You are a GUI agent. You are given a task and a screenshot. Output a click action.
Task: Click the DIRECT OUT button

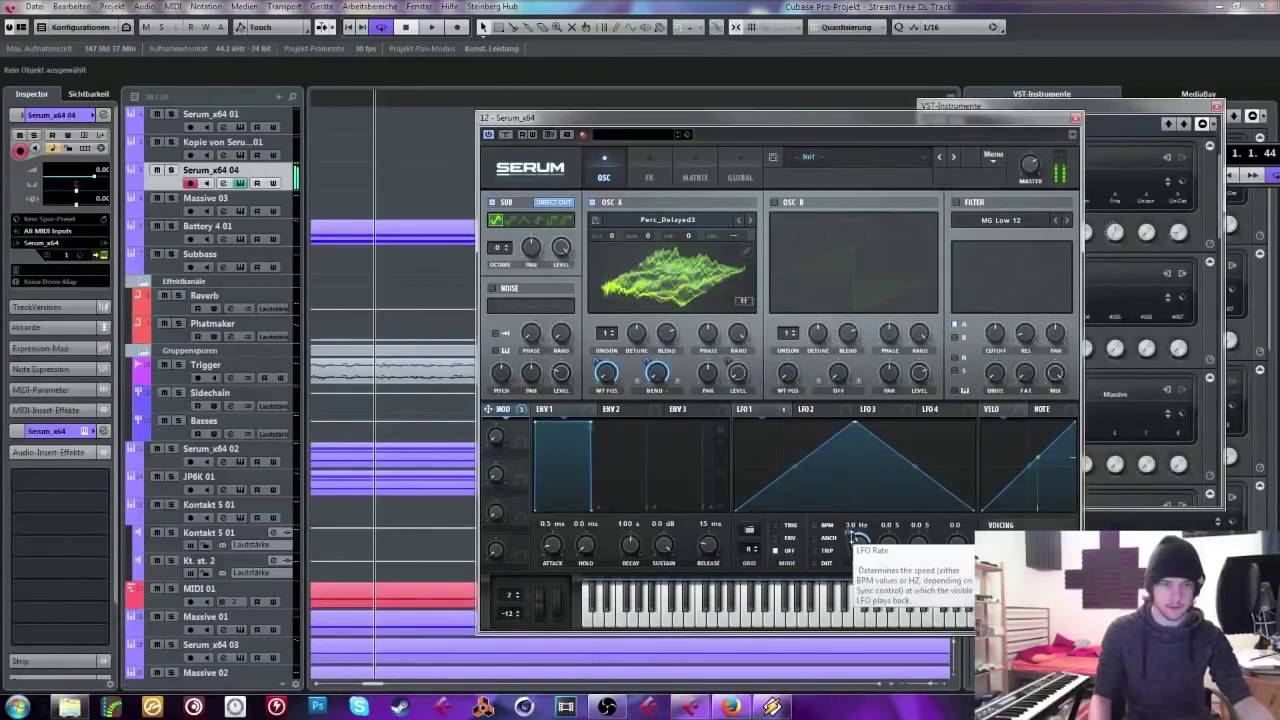coord(553,202)
